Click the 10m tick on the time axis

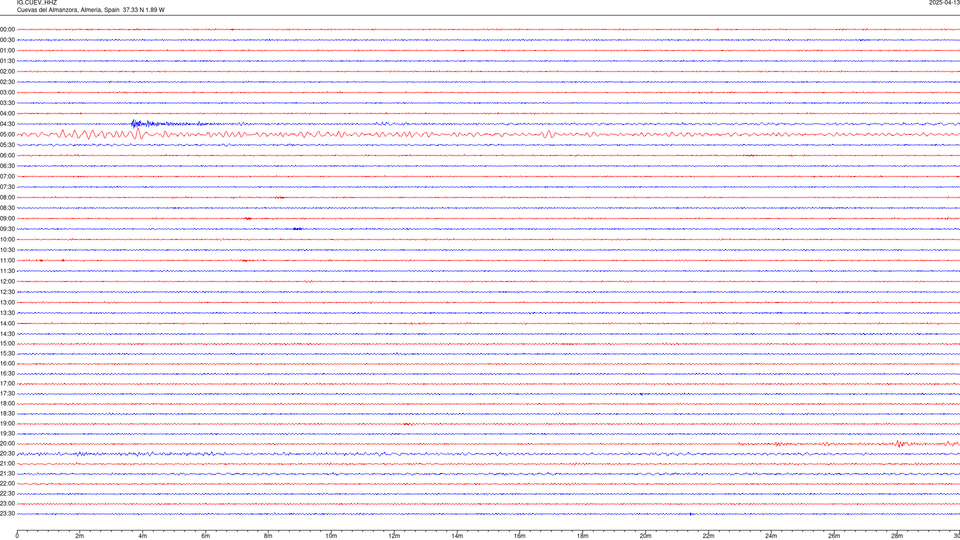tap(331, 536)
